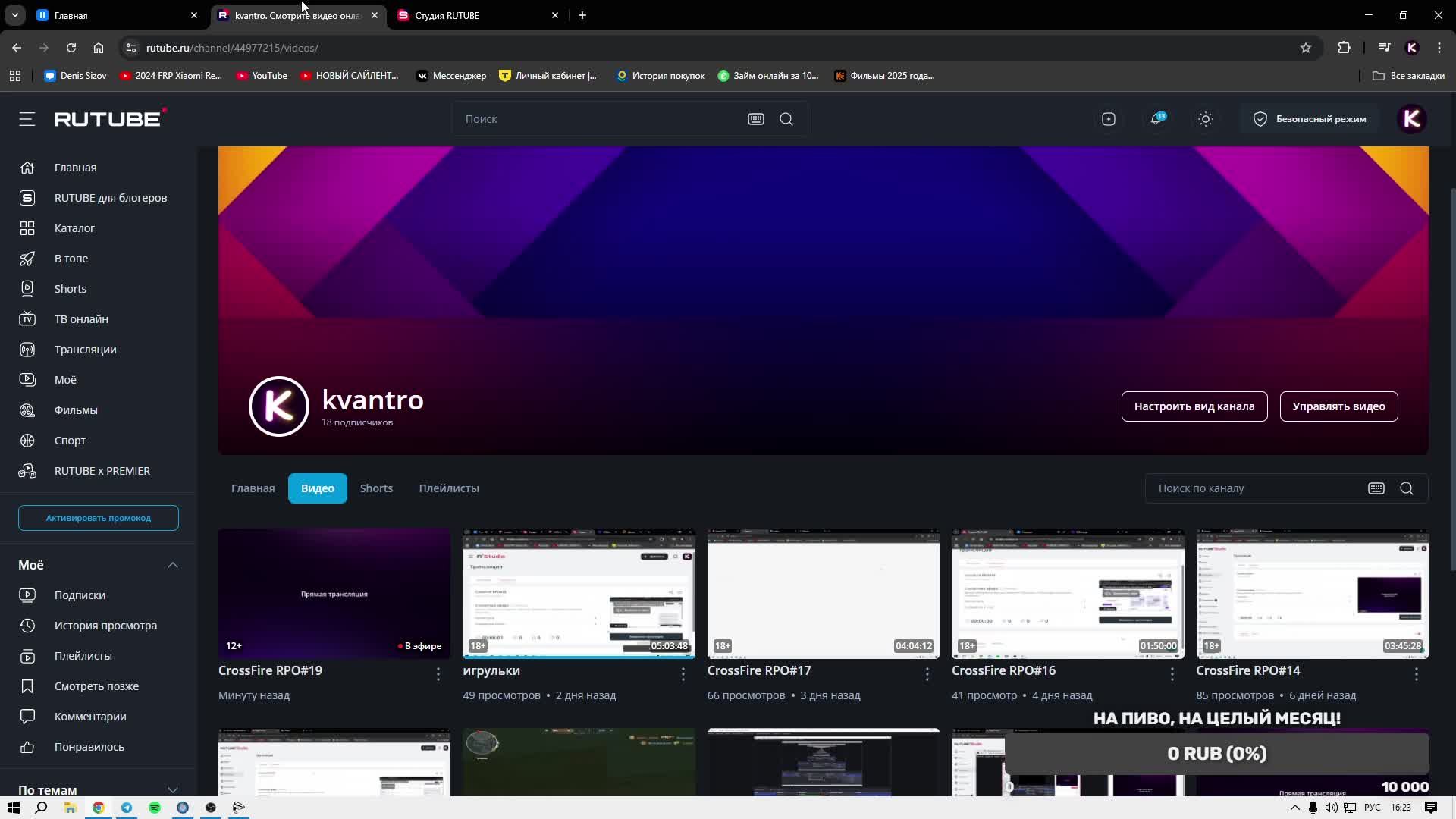The width and height of the screenshot is (1456, 819).
Task: Click the channel search magnifier icon
Action: pos(1407,488)
